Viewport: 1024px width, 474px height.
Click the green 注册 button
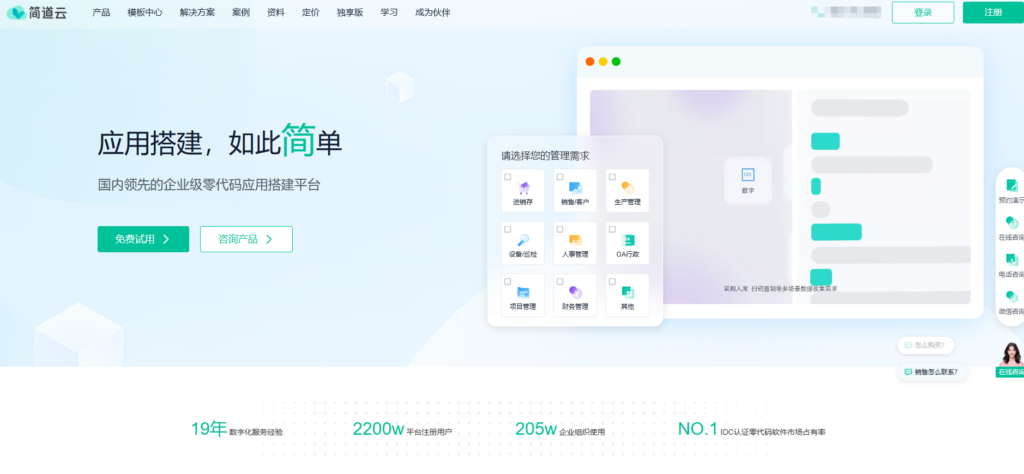point(993,12)
